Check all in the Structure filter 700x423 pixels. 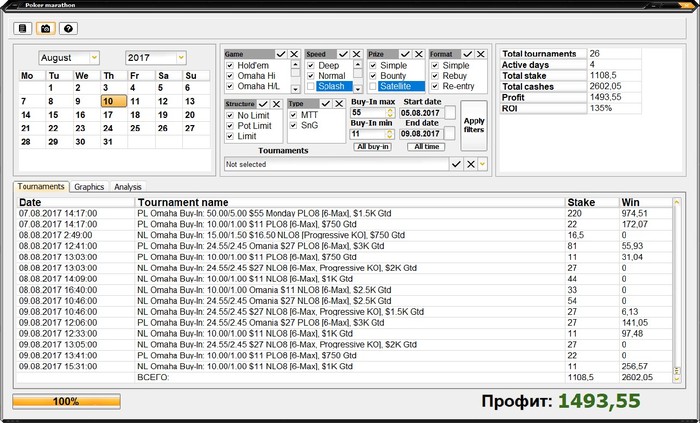[x=263, y=104]
